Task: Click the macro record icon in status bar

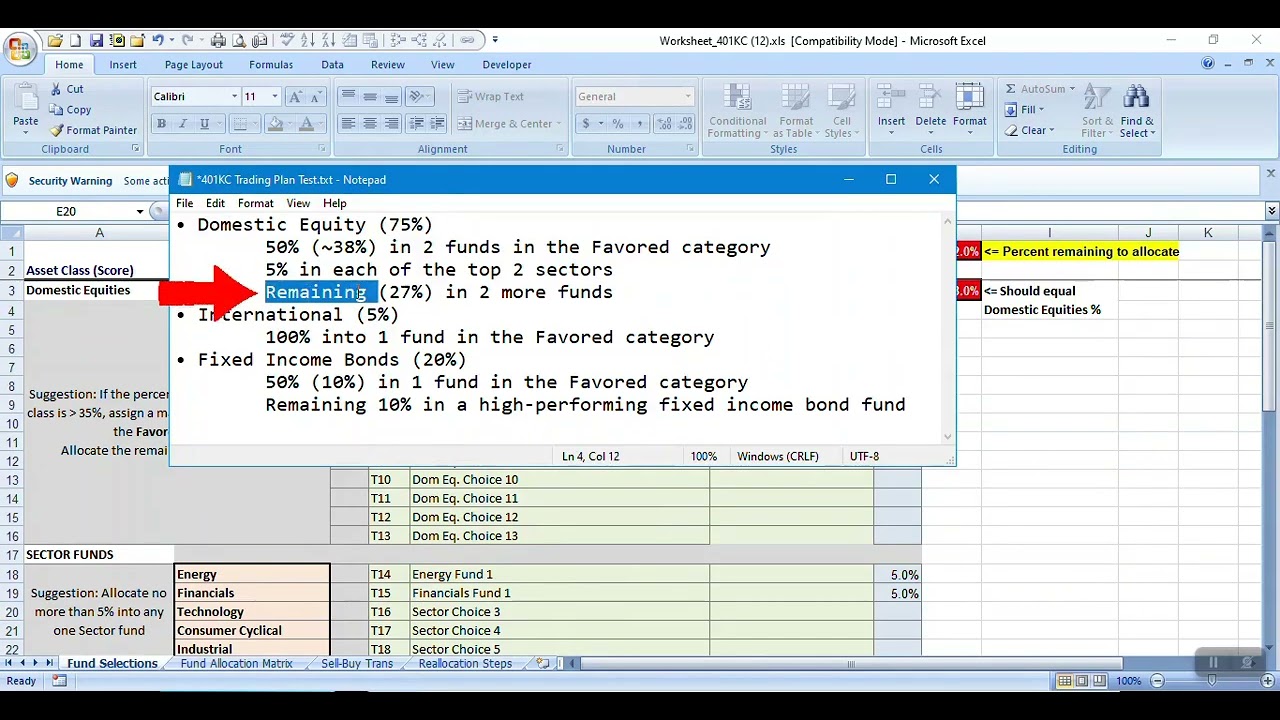Action: pos(59,681)
